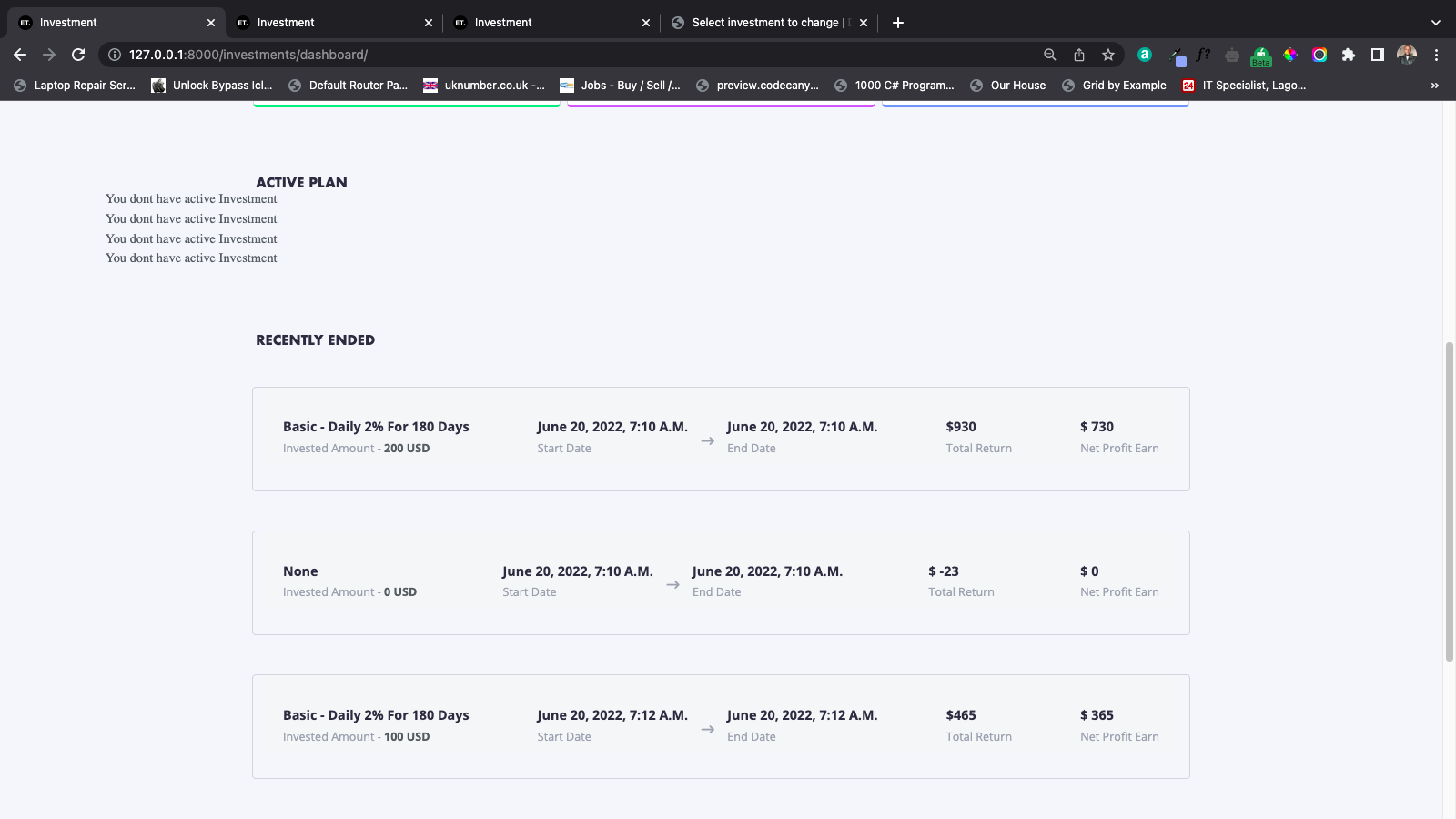1456x819 pixels.
Task: Open 'uknumber.co.uk' bookmark
Action: coord(484,86)
